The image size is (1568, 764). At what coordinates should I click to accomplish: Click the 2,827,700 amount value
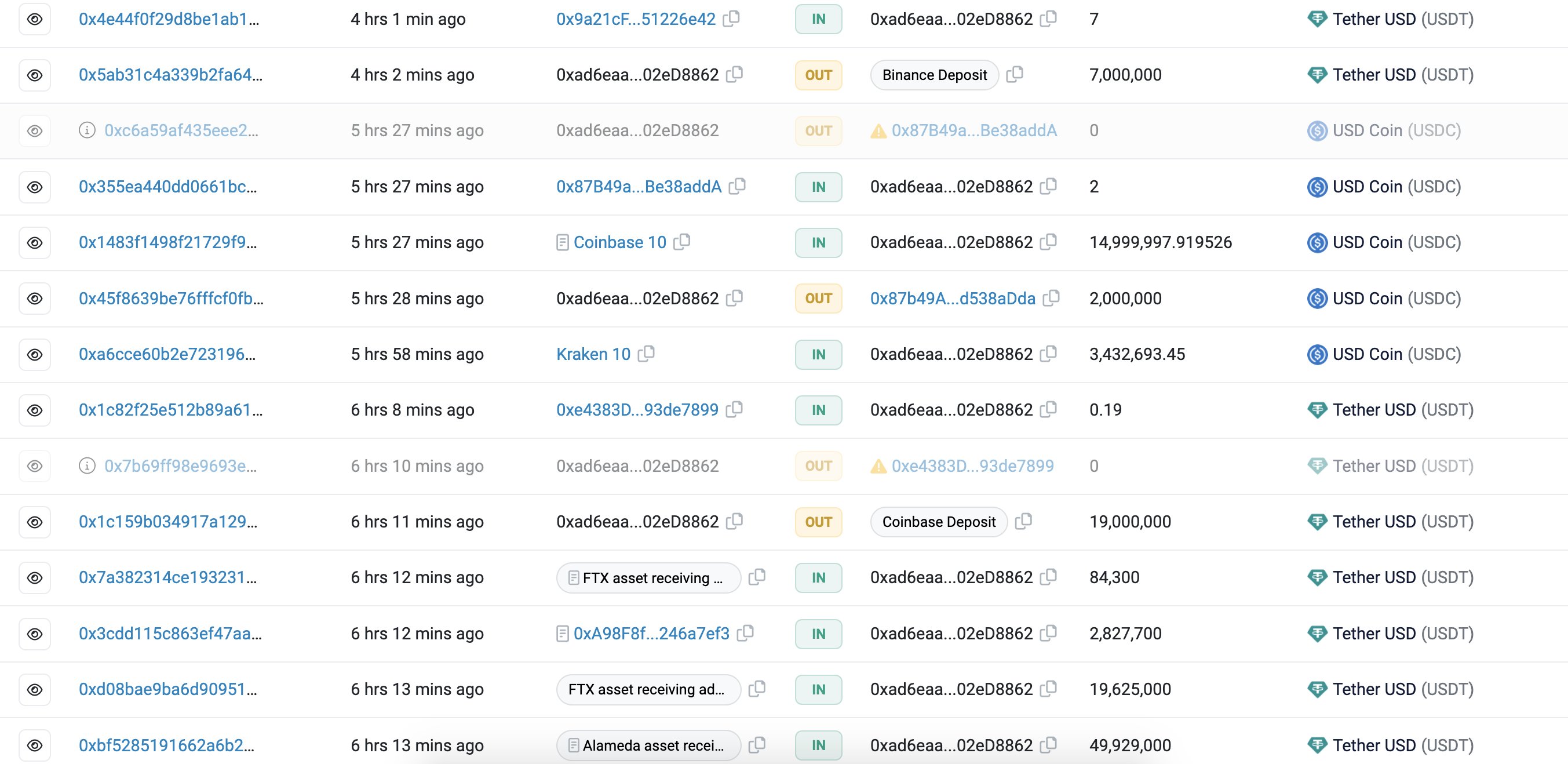click(1125, 634)
